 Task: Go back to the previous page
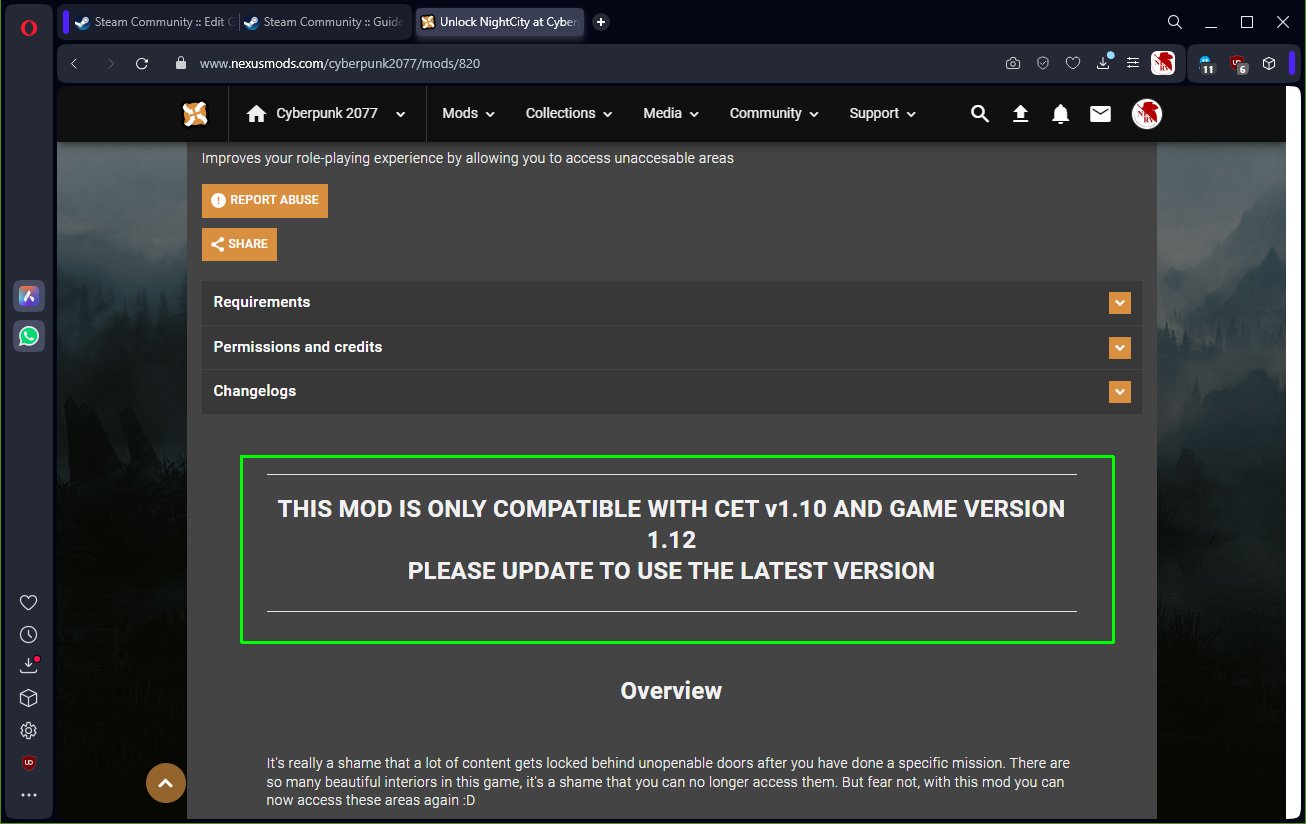coord(74,63)
